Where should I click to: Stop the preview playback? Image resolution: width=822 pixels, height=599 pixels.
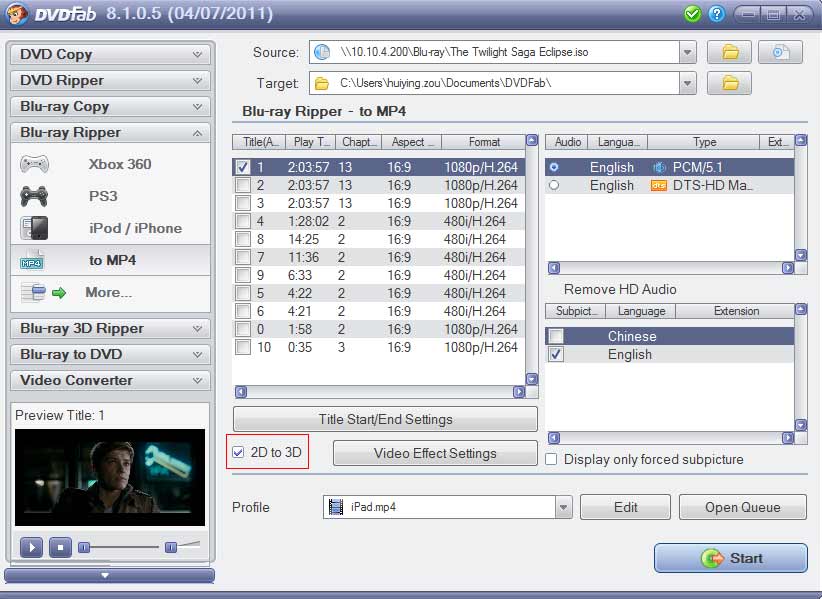click(60, 548)
